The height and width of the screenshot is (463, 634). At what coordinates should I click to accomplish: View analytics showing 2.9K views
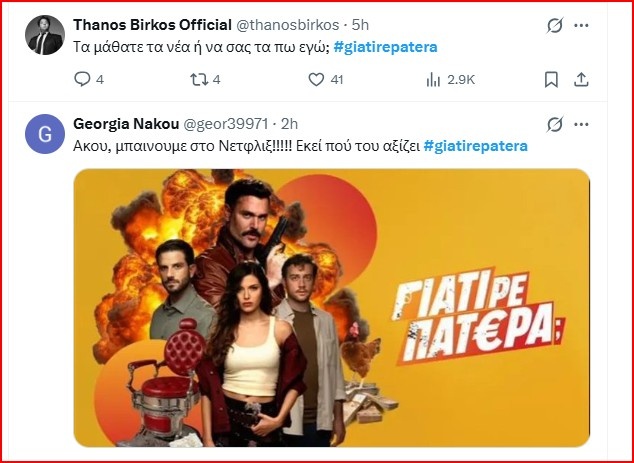pyautogui.click(x=433, y=79)
